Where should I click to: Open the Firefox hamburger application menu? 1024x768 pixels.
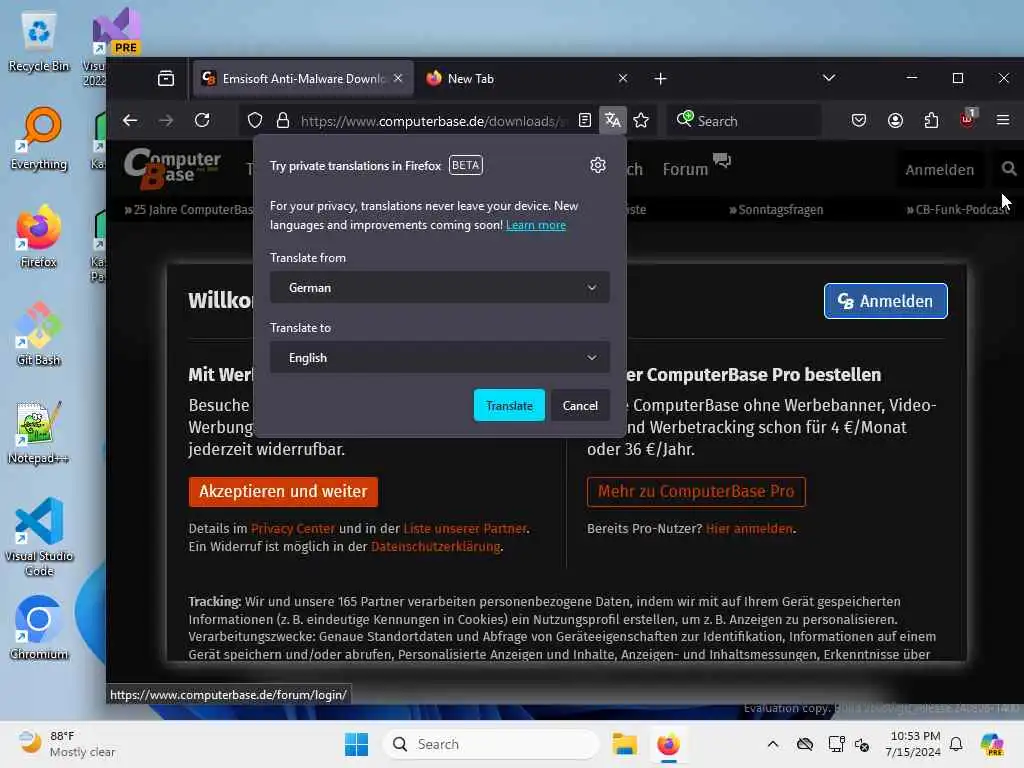pyautogui.click(x=1003, y=120)
